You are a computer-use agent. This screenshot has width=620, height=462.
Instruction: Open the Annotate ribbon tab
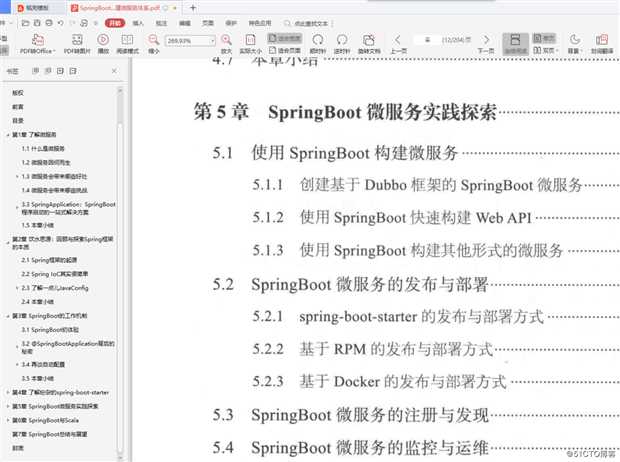point(161,23)
